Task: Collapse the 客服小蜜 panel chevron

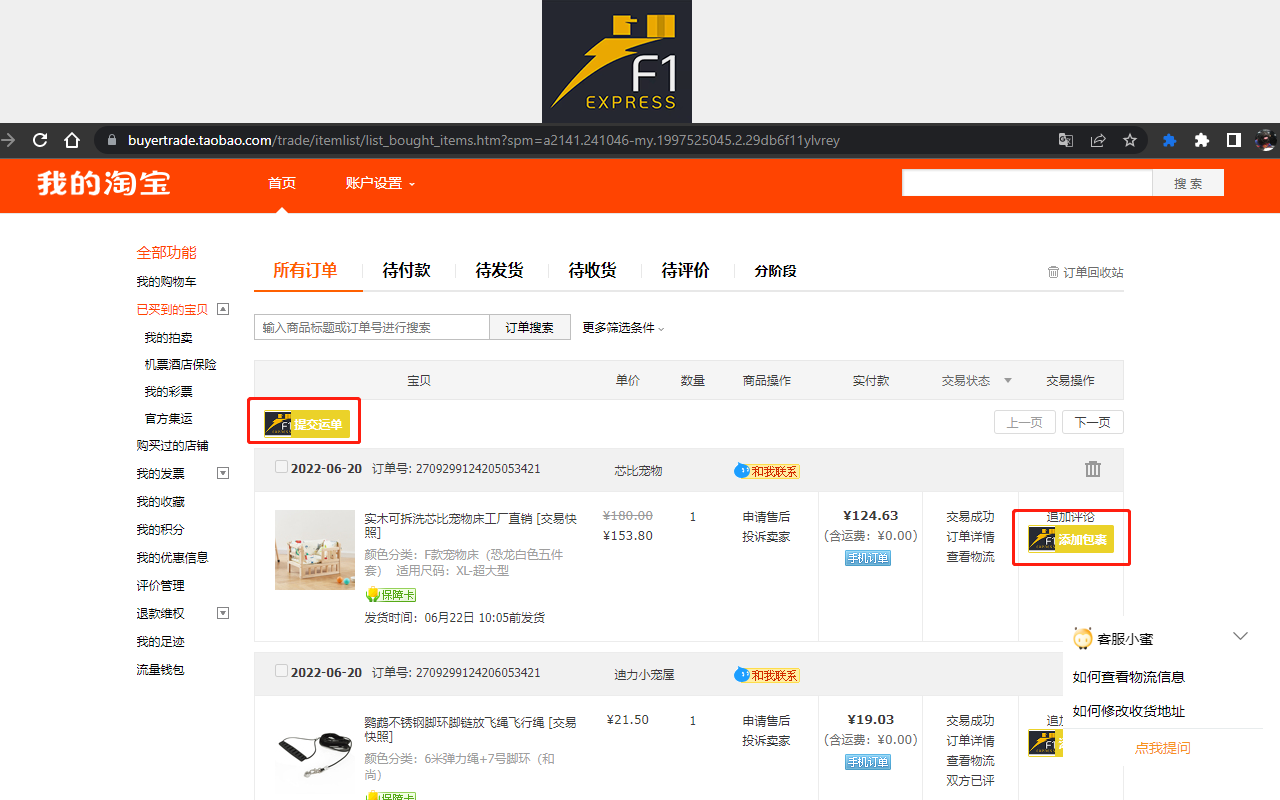Action: (x=1241, y=636)
